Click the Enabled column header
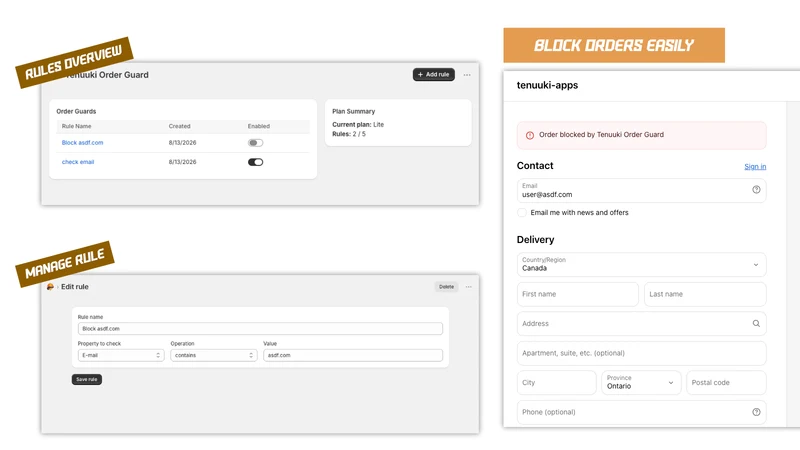 tap(259, 126)
